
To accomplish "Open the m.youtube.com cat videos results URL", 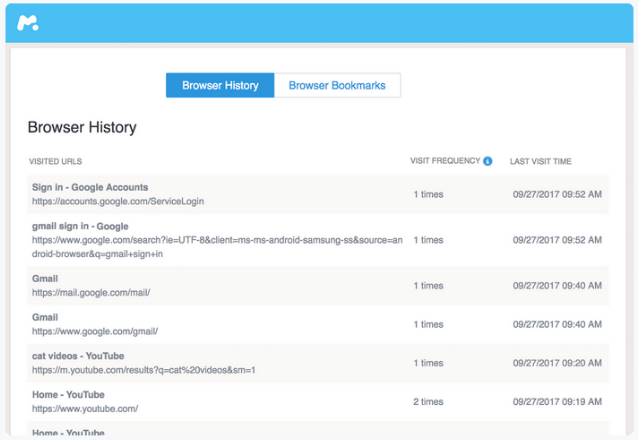I will pos(144,370).
